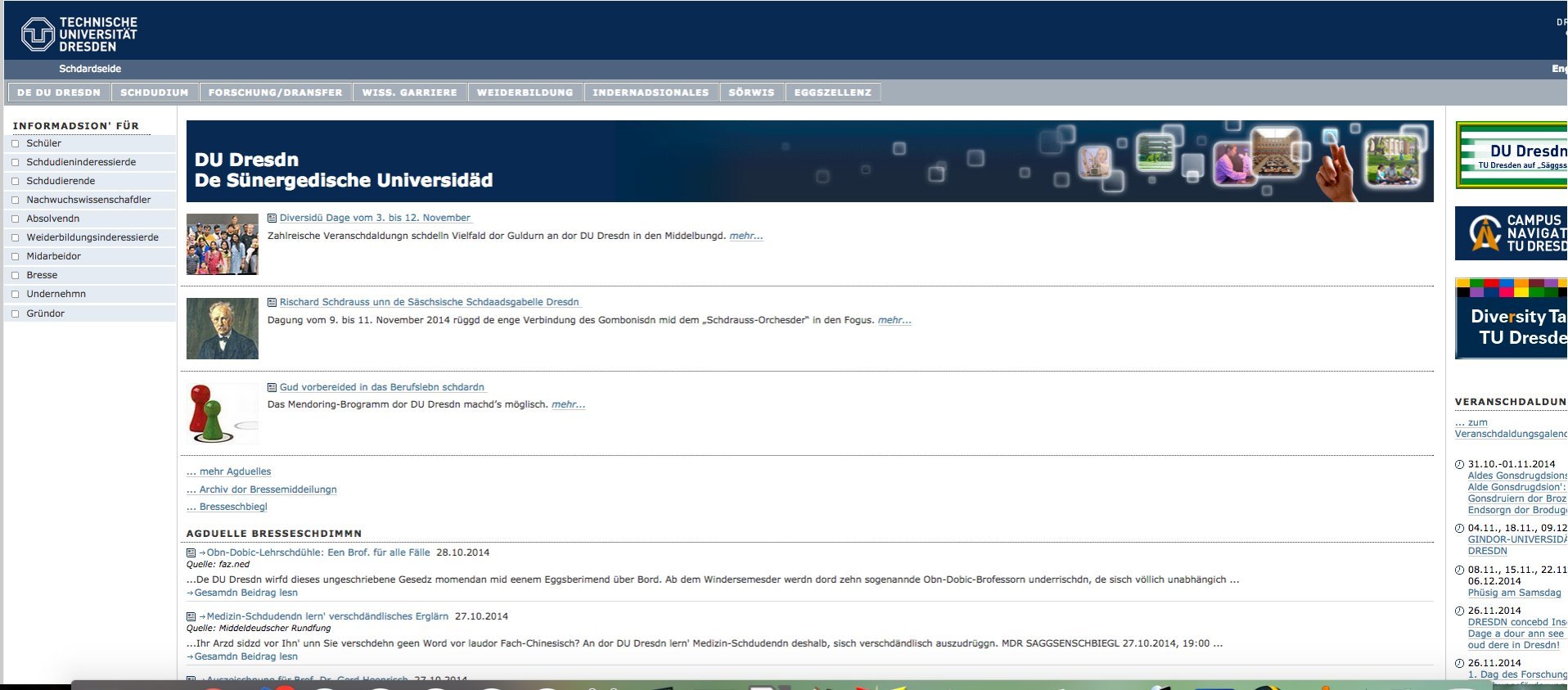Image resolution: width=1568 pixels, height=690 pixels.
Task: Open Undernehmn sidebar link
Action: coord(56,294)
